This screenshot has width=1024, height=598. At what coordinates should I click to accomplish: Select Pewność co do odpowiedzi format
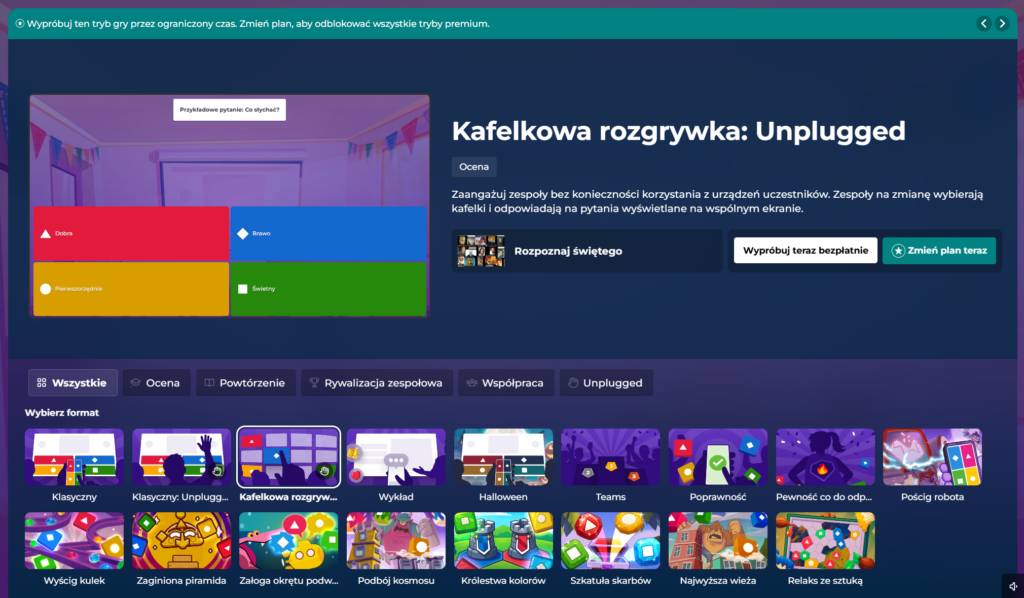pos(825,458)
